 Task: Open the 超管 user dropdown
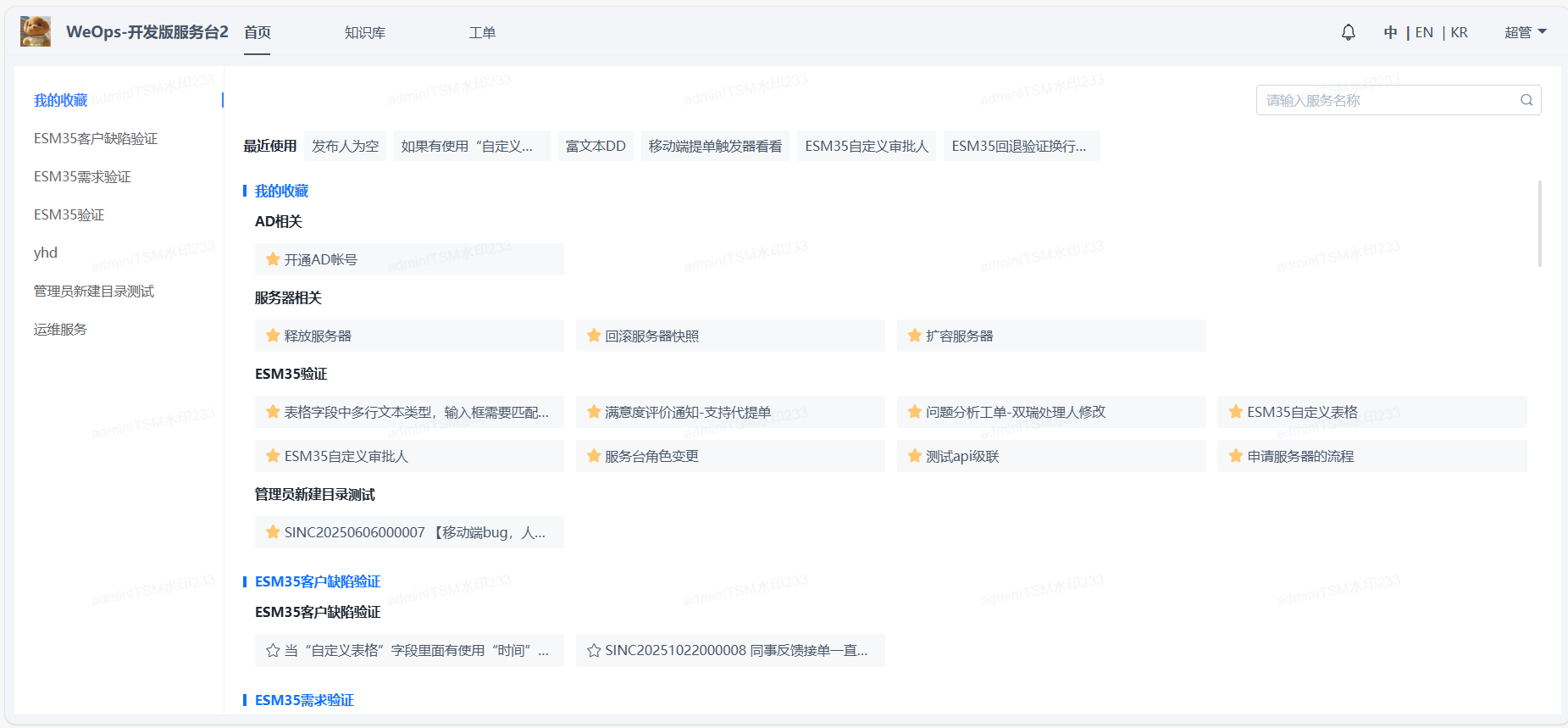1525,32
